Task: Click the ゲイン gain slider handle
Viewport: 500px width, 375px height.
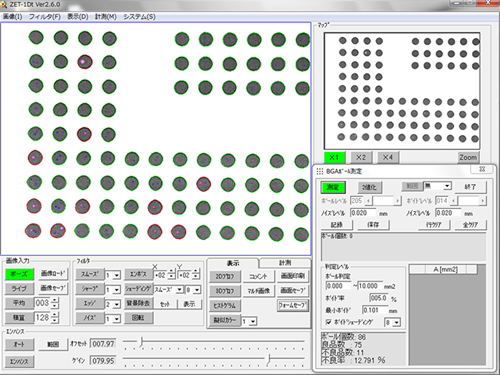Action: tap(268, 359)
